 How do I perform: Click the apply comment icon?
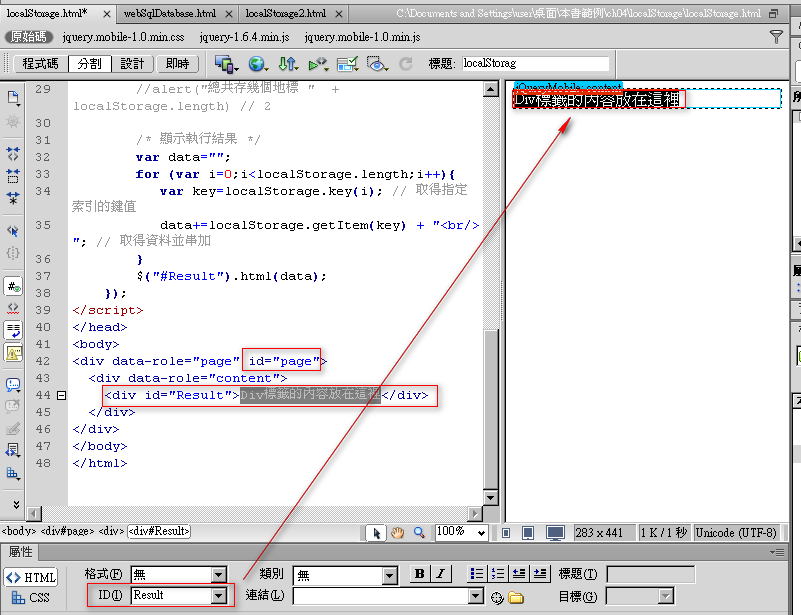coord(13,384)
